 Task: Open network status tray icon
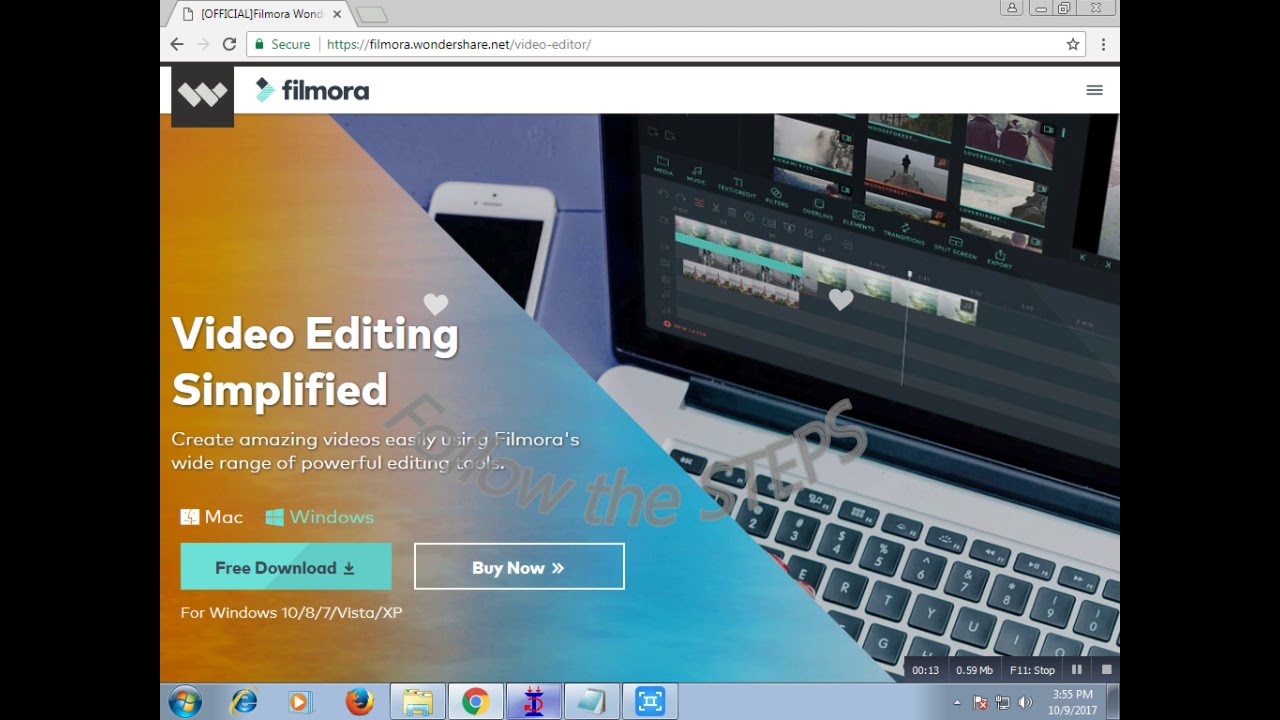point(1002,703)
